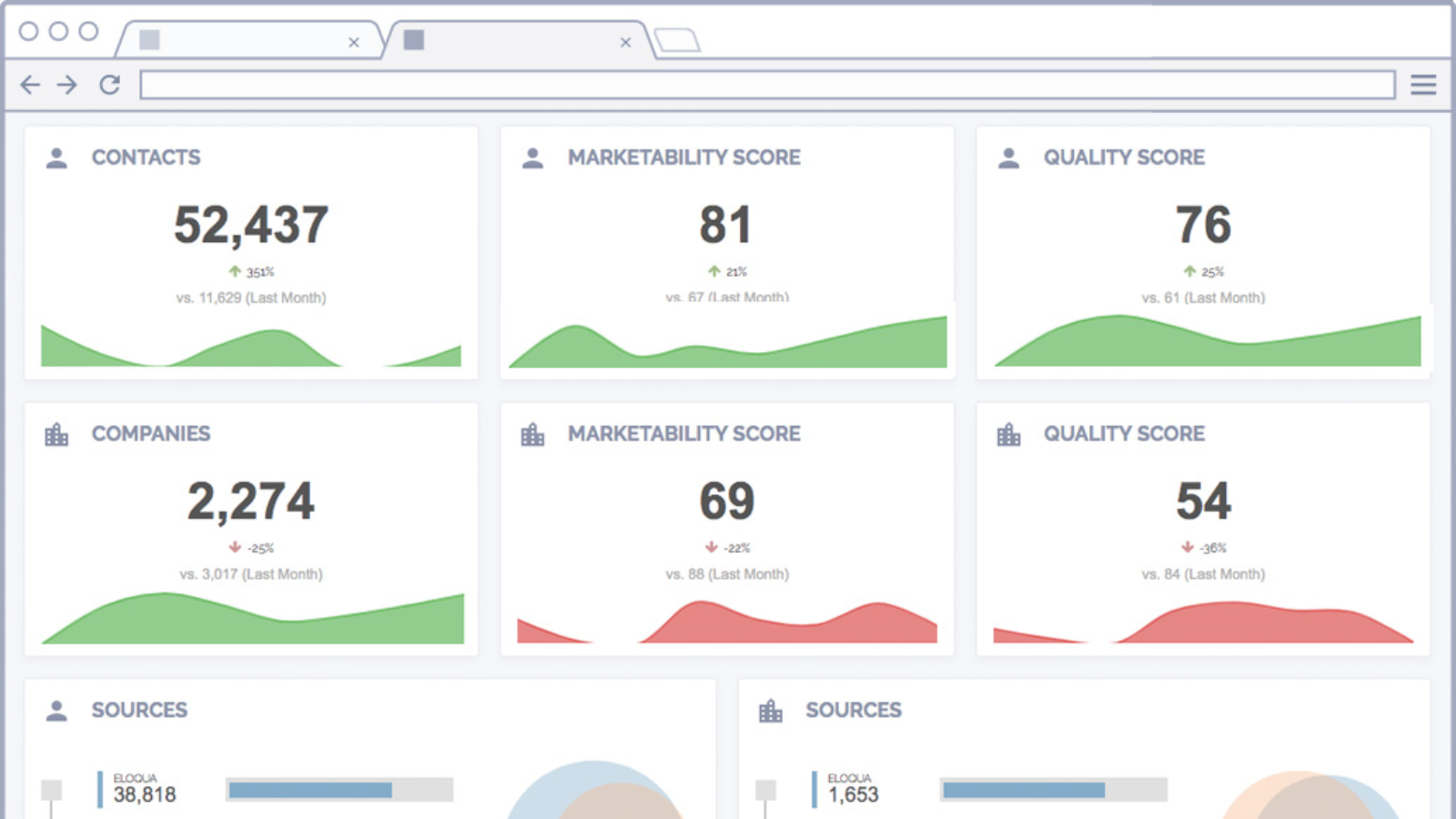Click the green 351% growth indicator on Contacts

pyautogui.click(x=251, y=270)
